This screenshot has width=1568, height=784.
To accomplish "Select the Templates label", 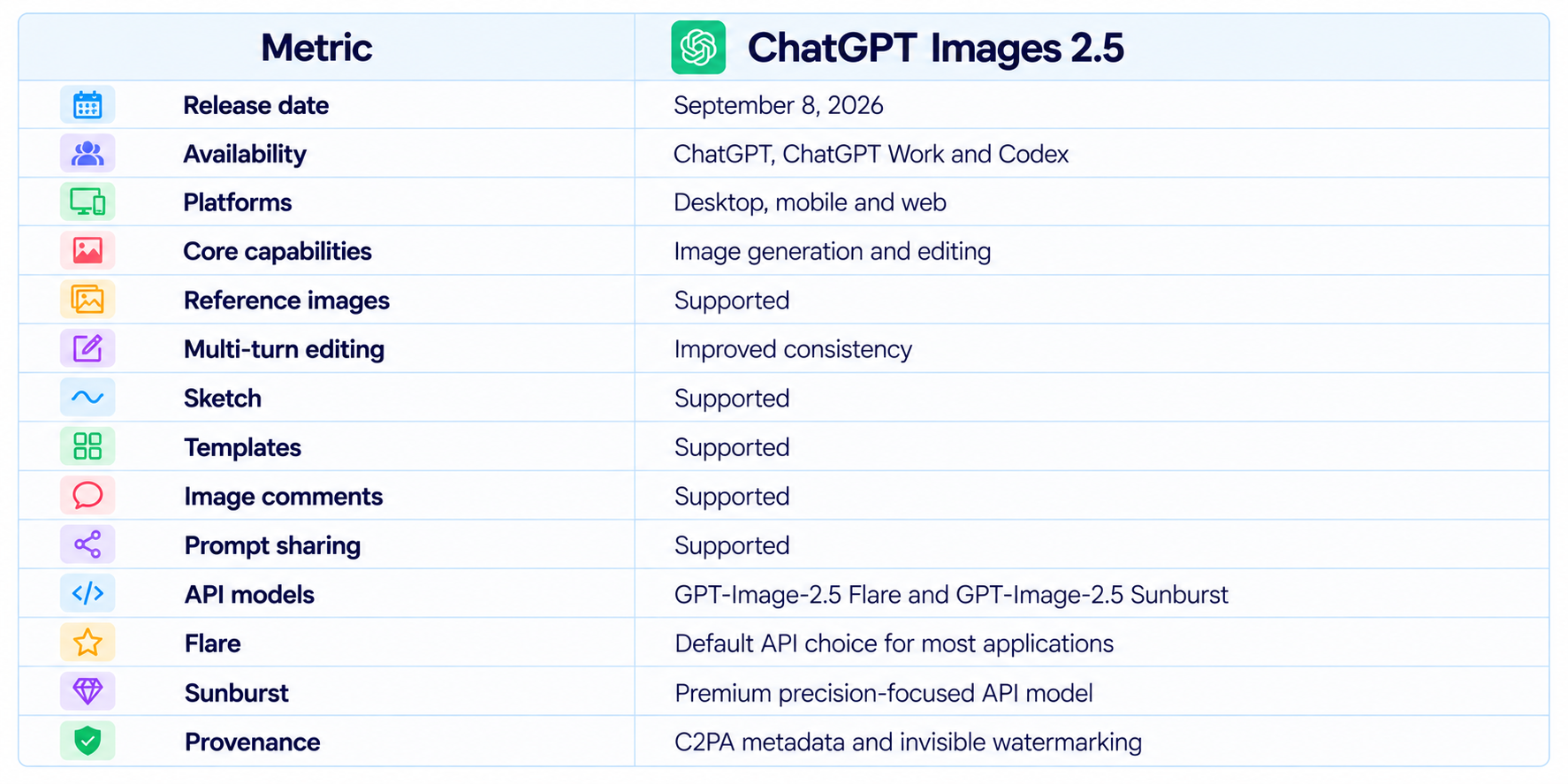I will [242, 448].
